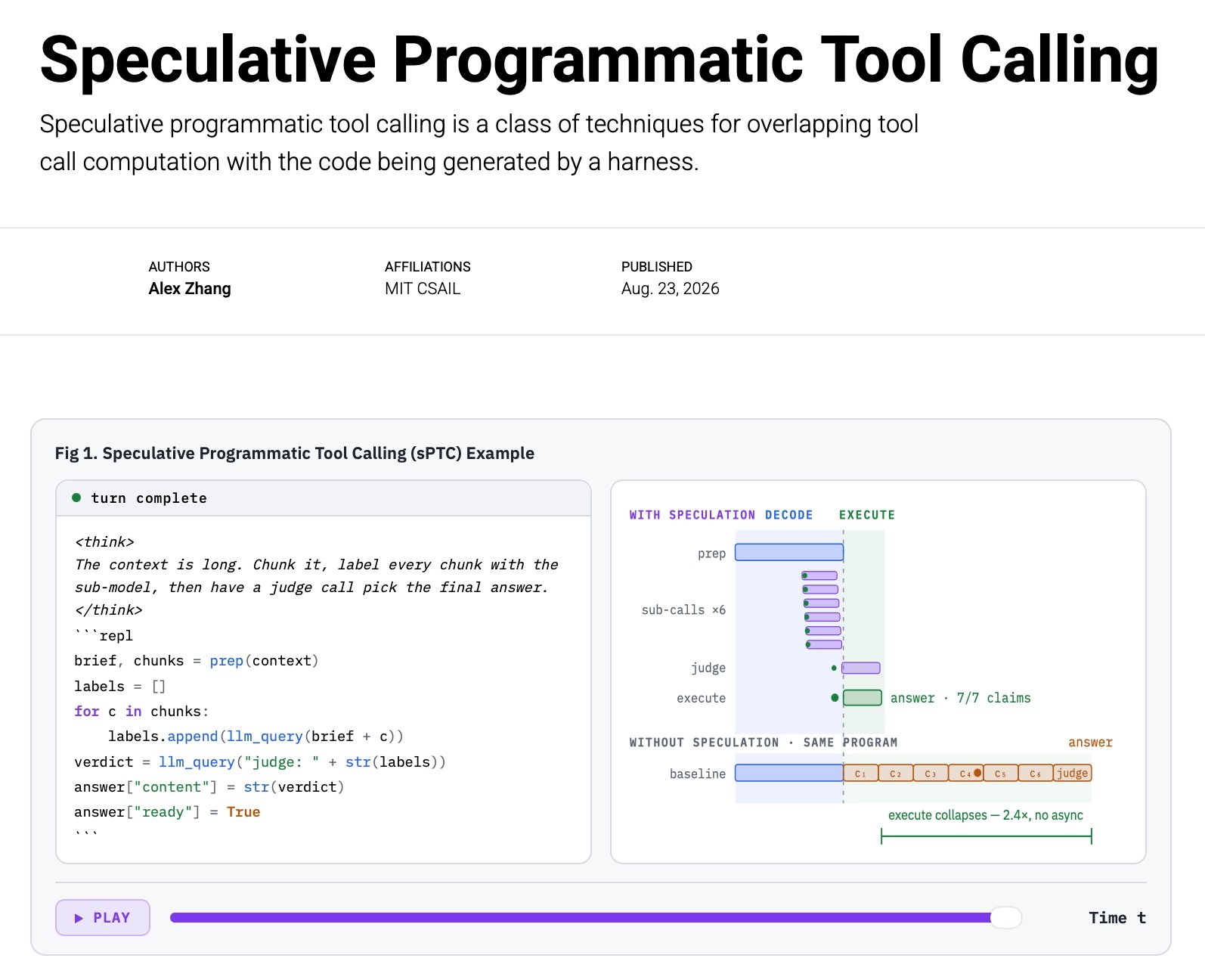Start the animation with the PLAY button

[x=103, y=917]
